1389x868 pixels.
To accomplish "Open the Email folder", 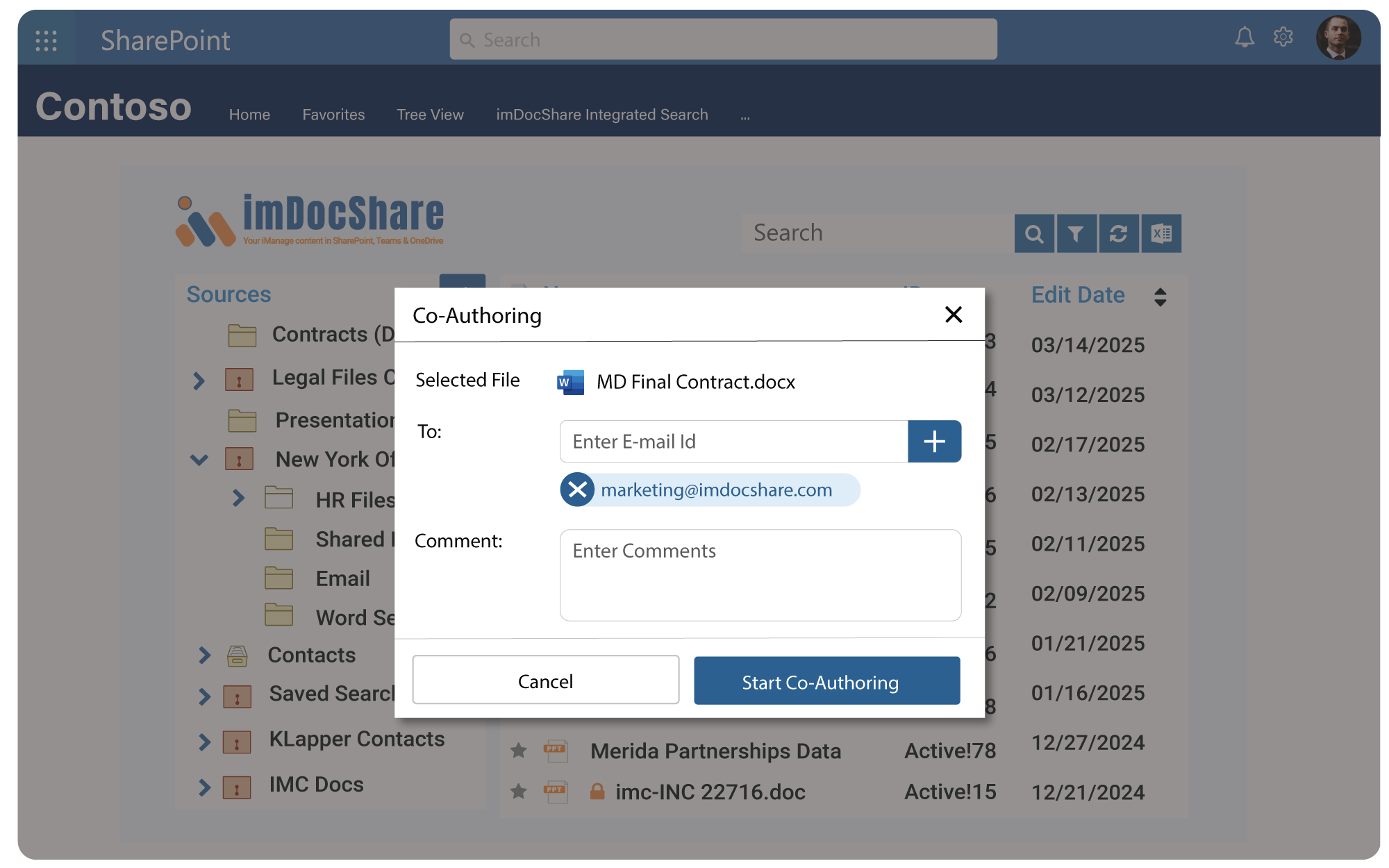I will (x=342, y=578).
